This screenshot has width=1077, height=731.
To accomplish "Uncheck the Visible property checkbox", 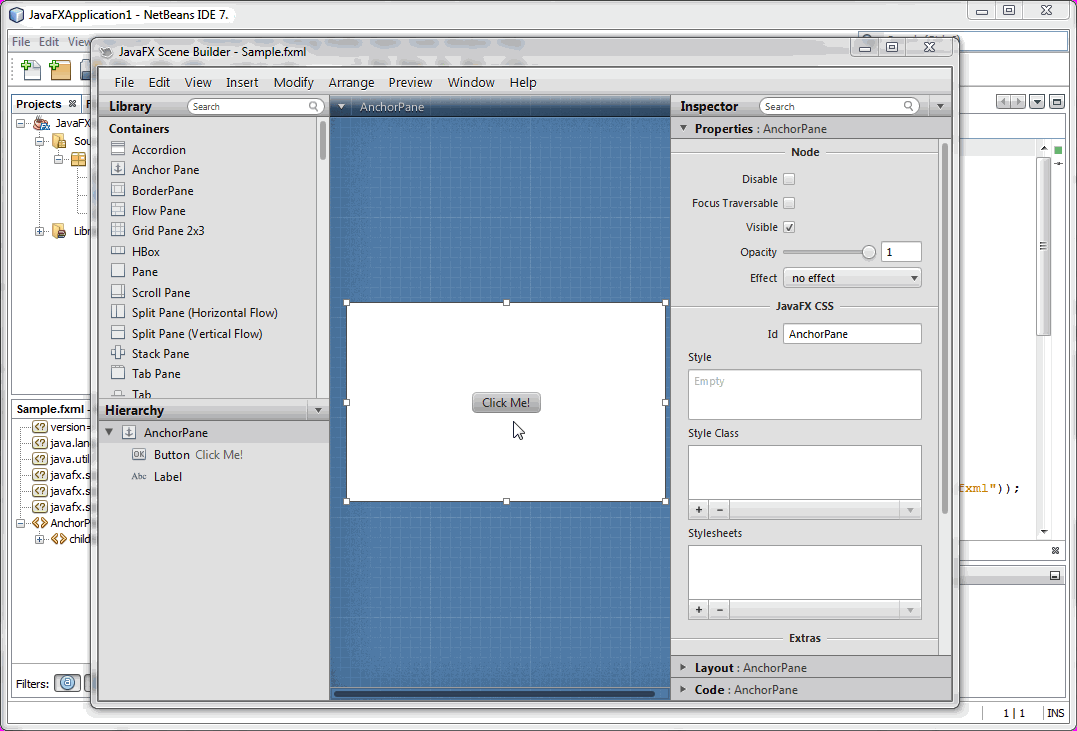I will point(787,226).
